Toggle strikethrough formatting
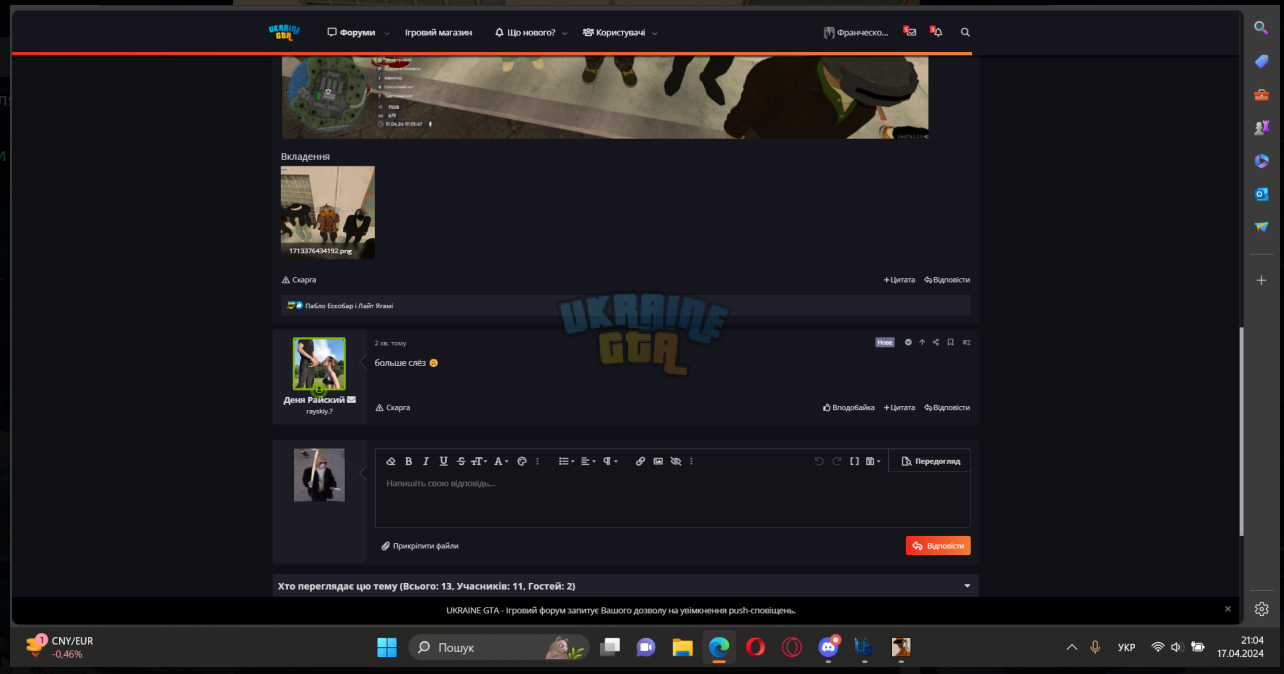The width and height of the screenshot is (1284, 674). point(461,461)
